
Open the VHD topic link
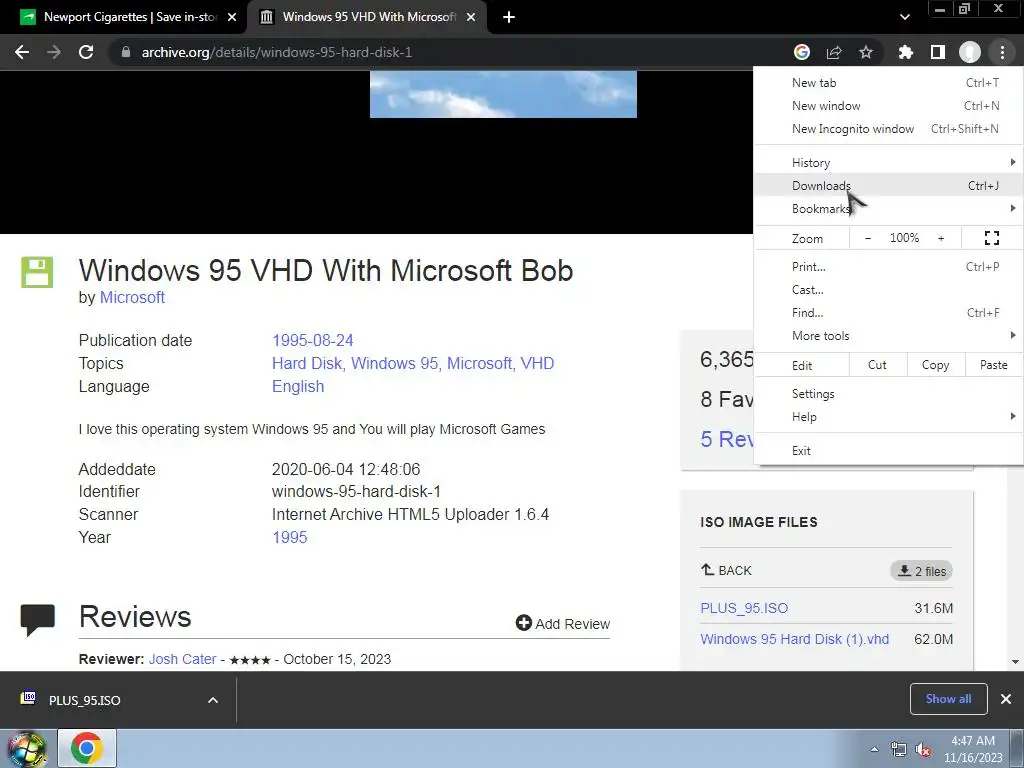tap(537, 363)
